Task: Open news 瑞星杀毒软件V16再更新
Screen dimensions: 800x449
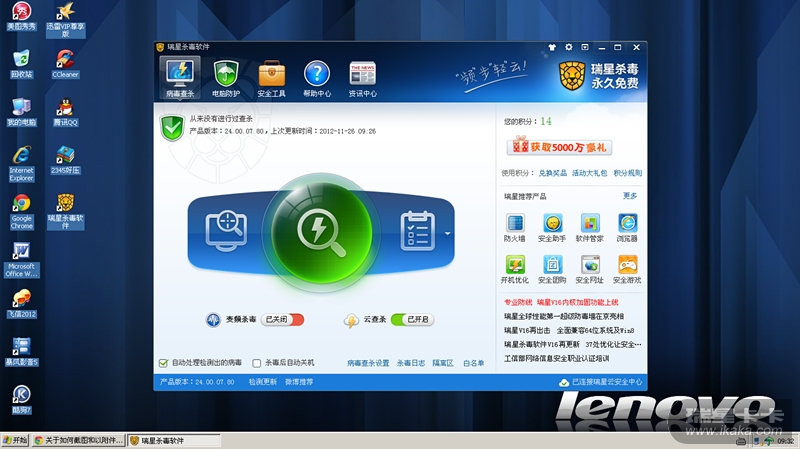Action: tap(572, 344)
